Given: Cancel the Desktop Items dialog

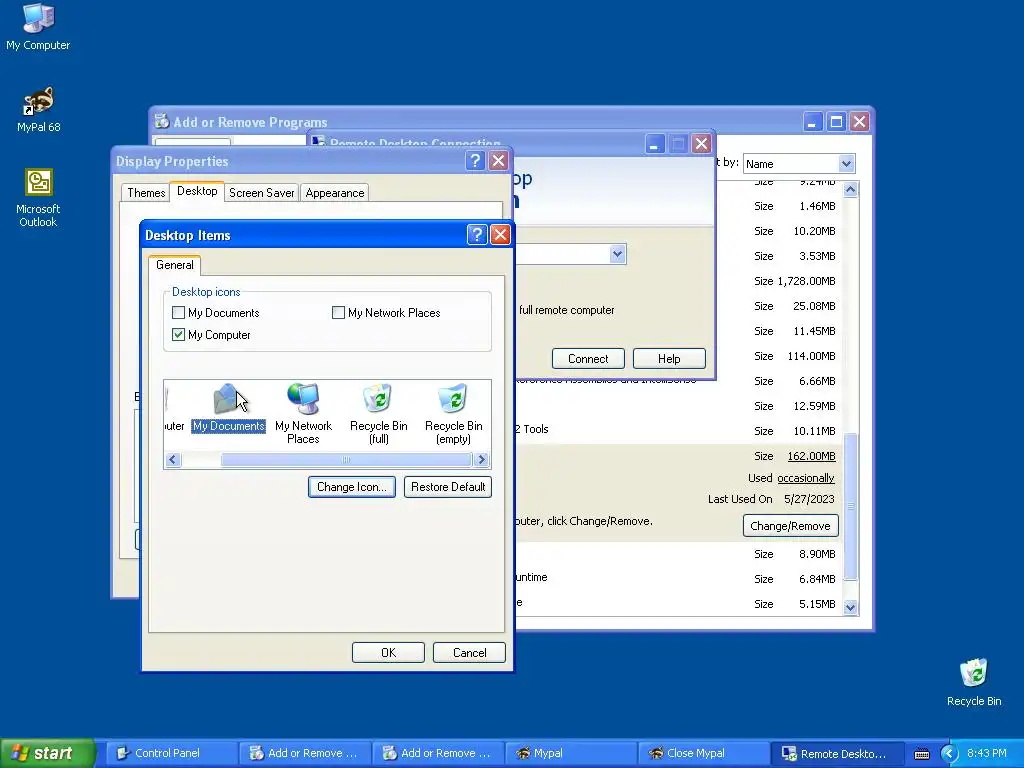Looking at the screenshot, I should [x=469, y=652].
